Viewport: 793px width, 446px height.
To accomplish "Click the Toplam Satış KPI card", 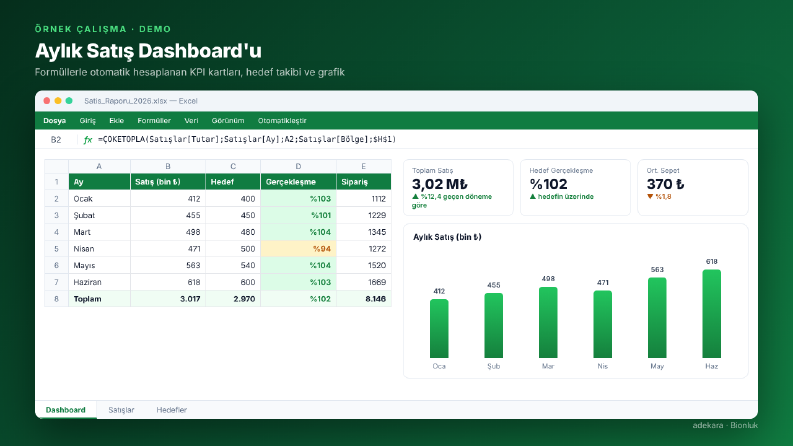I will coord(458,188).
